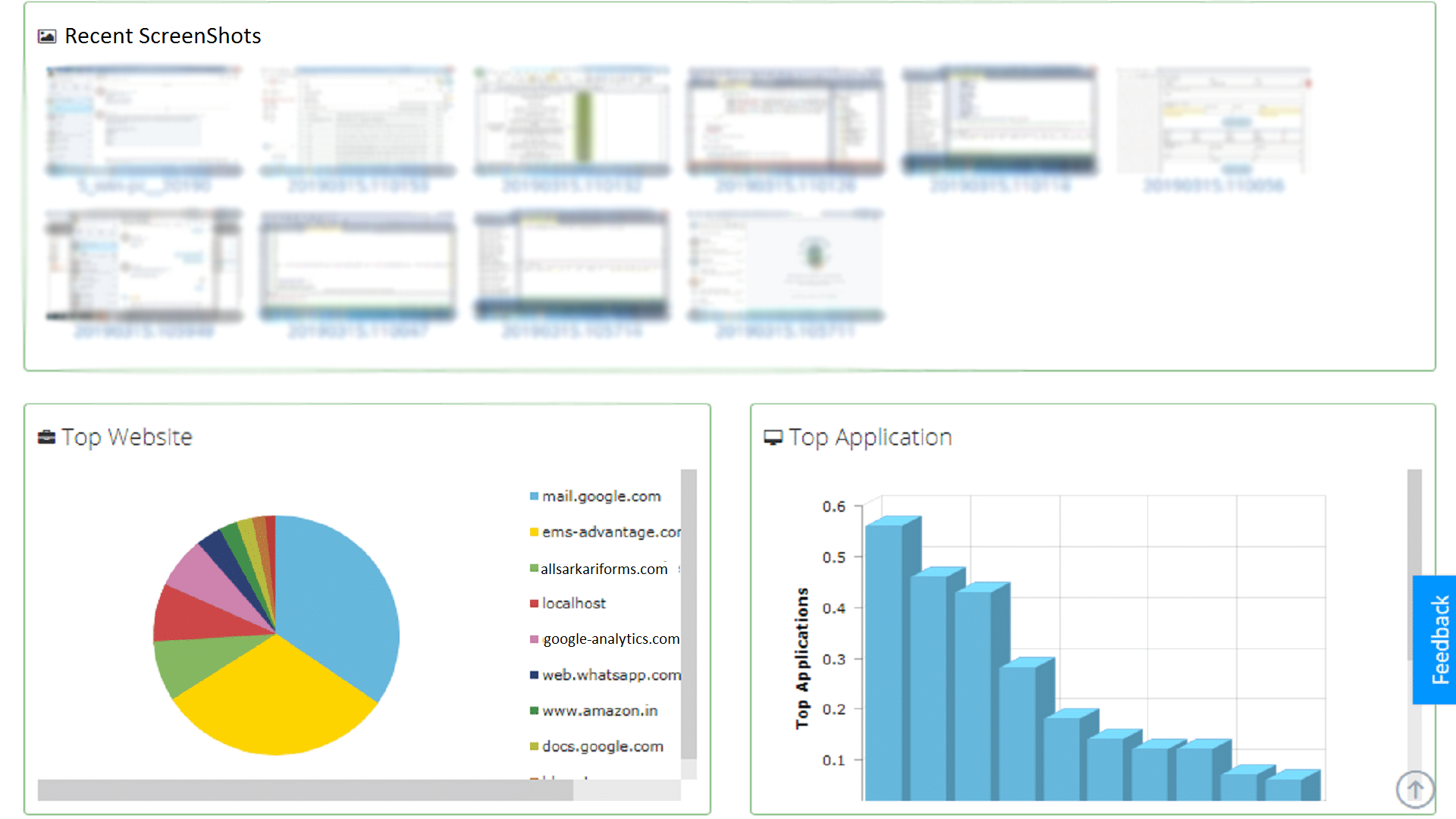The width and height of the screenshot is (1456, 819).
Task: Open the Feedback side tab
Action: 1436,639
